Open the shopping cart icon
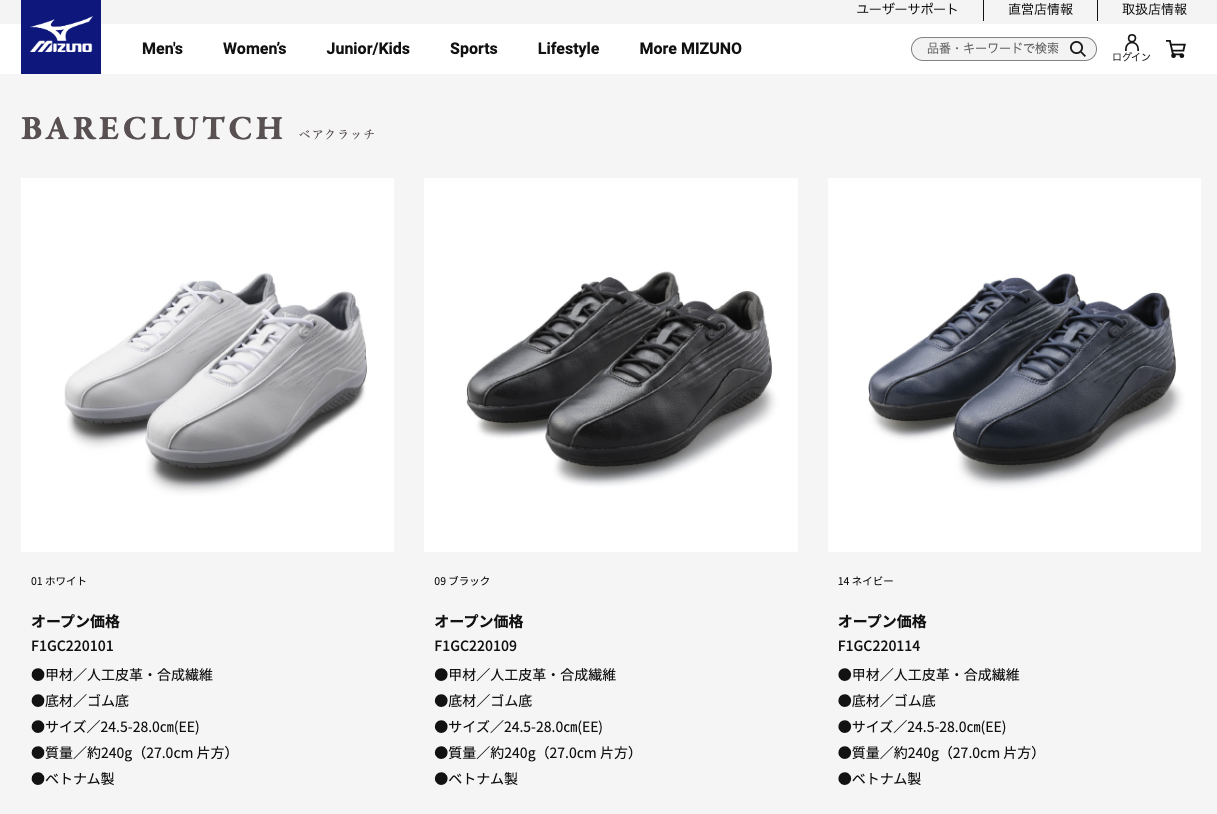This screenshot has height=814, width=1217. [x=1176, y=49]
